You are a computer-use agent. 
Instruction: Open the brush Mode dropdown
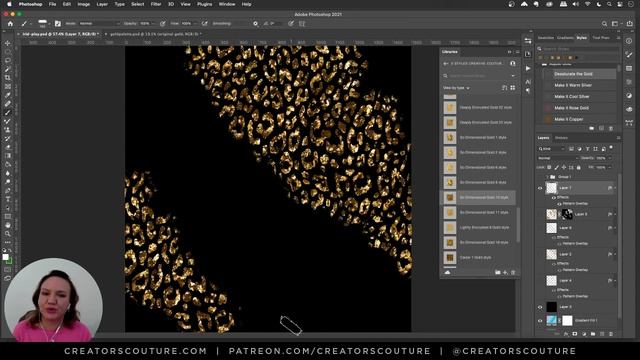click(x=99, y=24)
